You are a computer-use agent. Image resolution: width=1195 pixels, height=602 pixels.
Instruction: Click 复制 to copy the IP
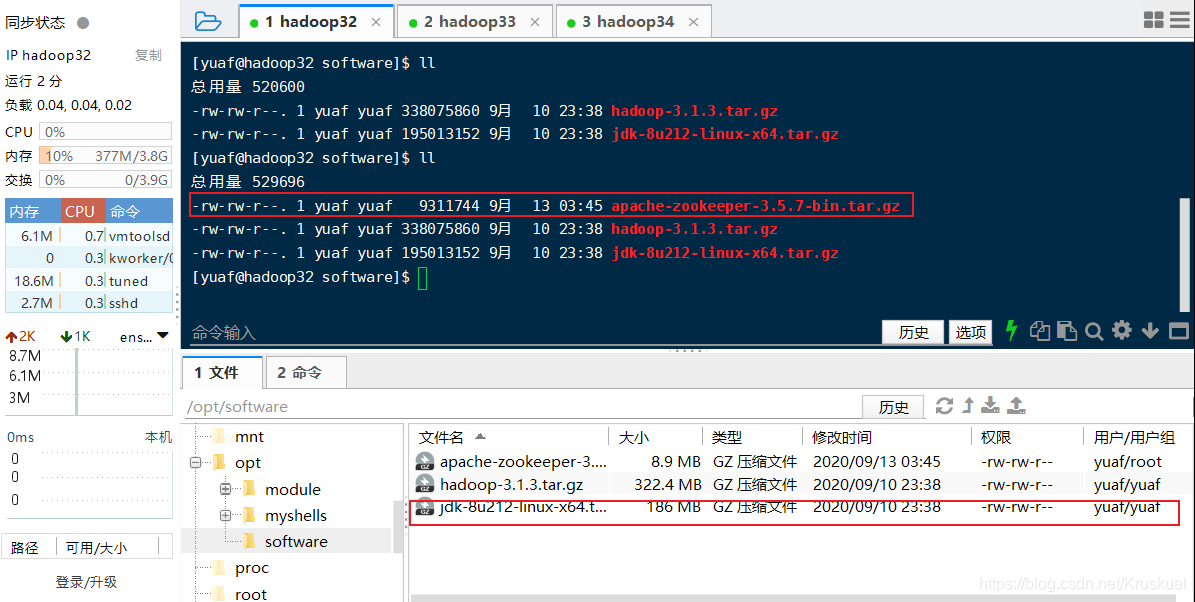pyautogui.click(x=148, y=55)
